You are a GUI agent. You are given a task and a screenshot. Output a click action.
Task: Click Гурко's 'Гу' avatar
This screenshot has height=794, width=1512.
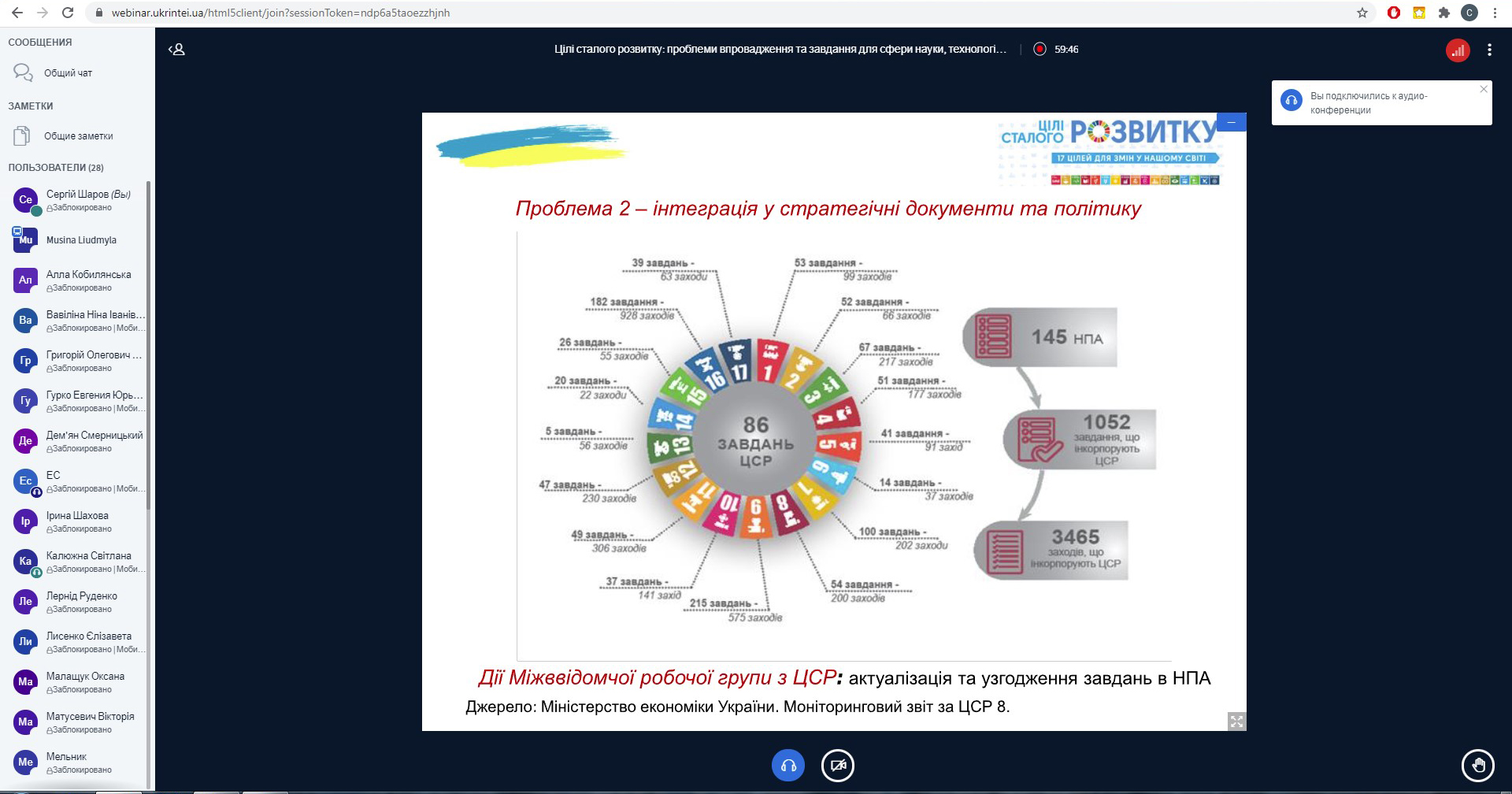pyautogui.click(x=26, y=401)
